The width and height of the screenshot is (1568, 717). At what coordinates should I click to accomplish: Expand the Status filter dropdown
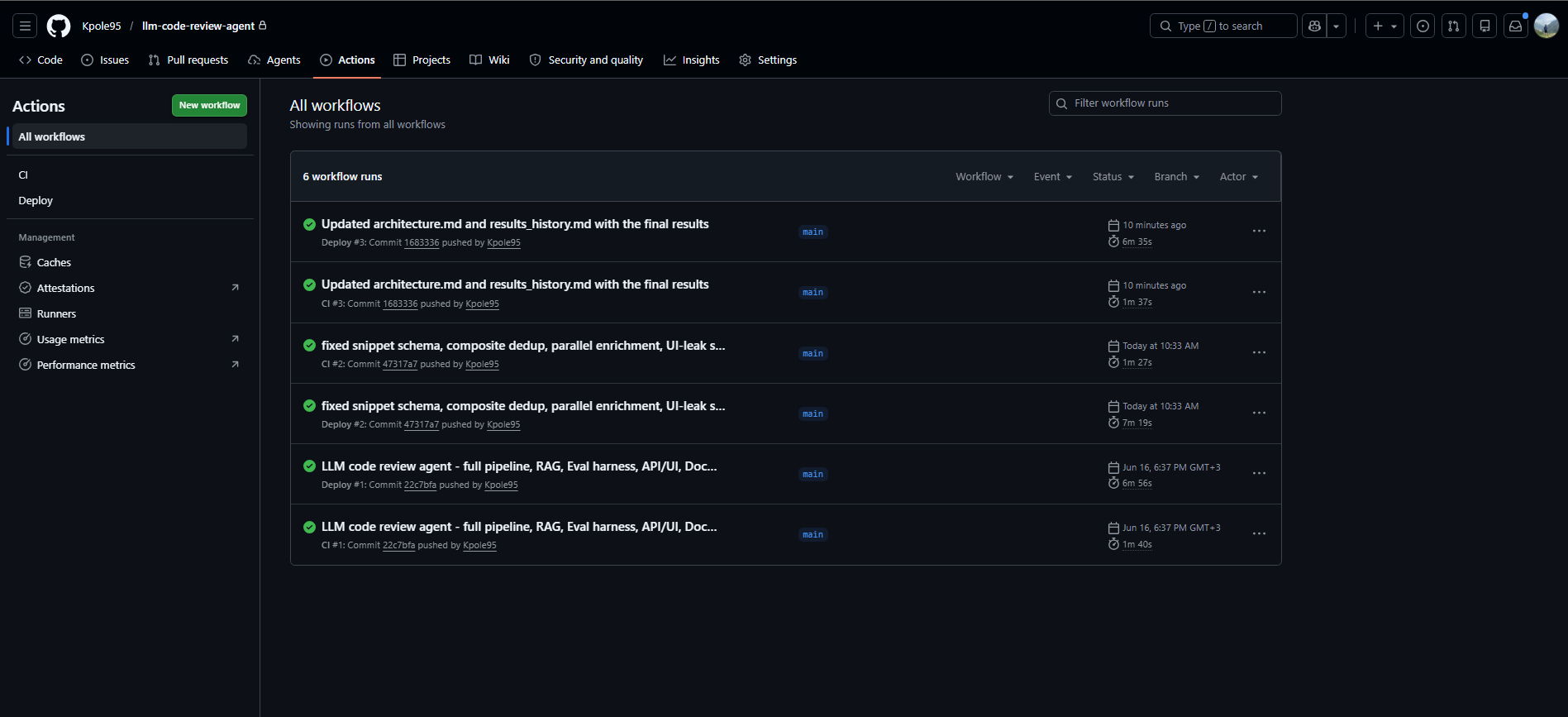point(1113,176)
